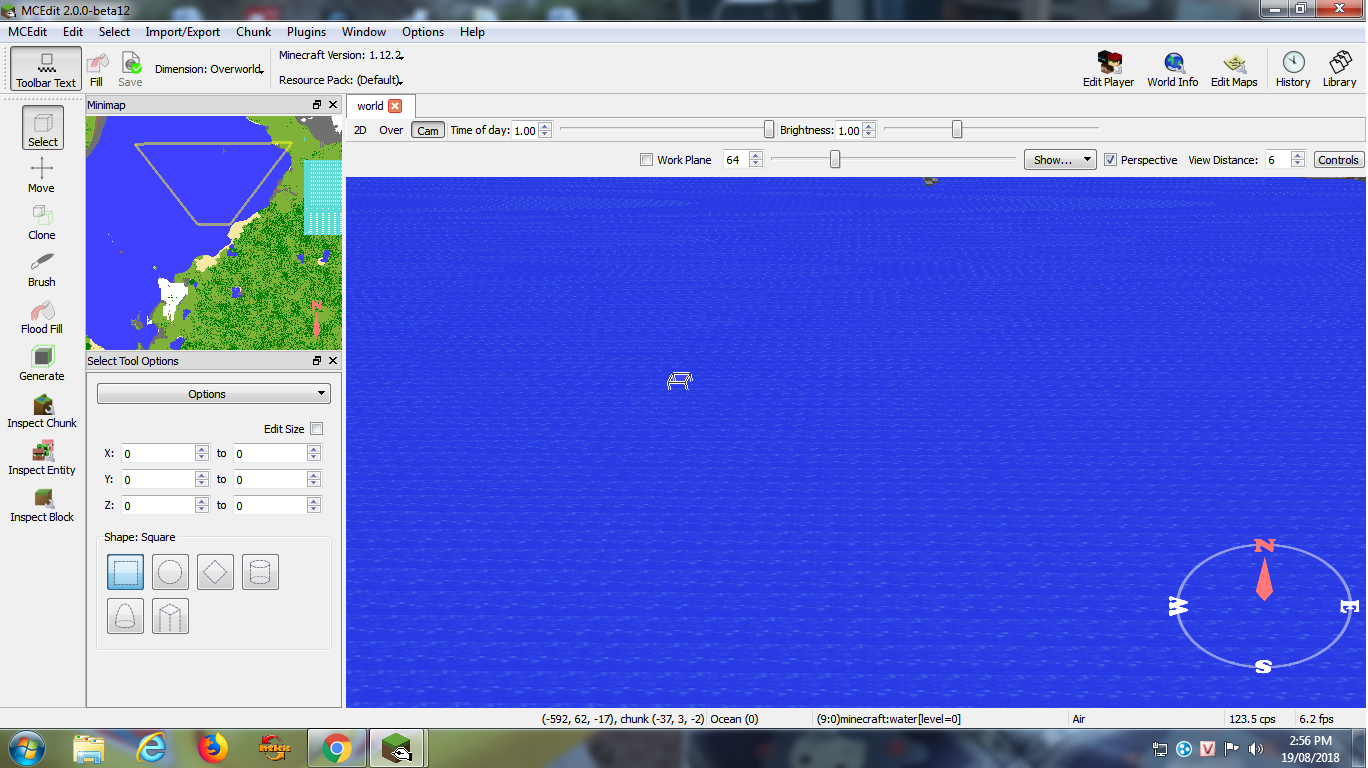
Task: Select the Select tool in sidebar
Action: [x=42, y=129]
